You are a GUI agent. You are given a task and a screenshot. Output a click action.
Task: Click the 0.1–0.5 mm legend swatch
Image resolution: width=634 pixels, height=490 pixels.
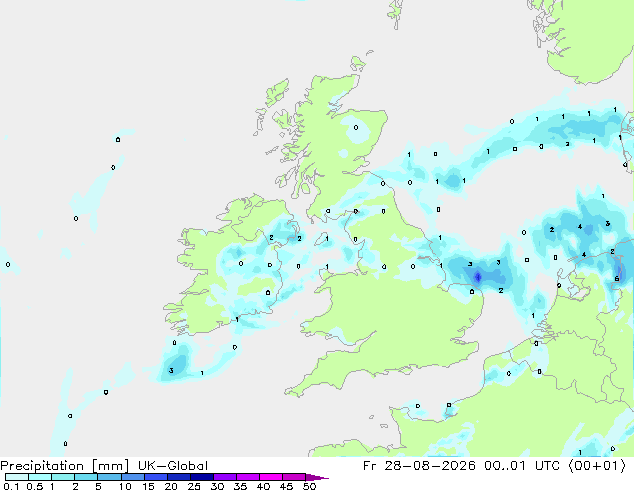(x=17, y=477)
